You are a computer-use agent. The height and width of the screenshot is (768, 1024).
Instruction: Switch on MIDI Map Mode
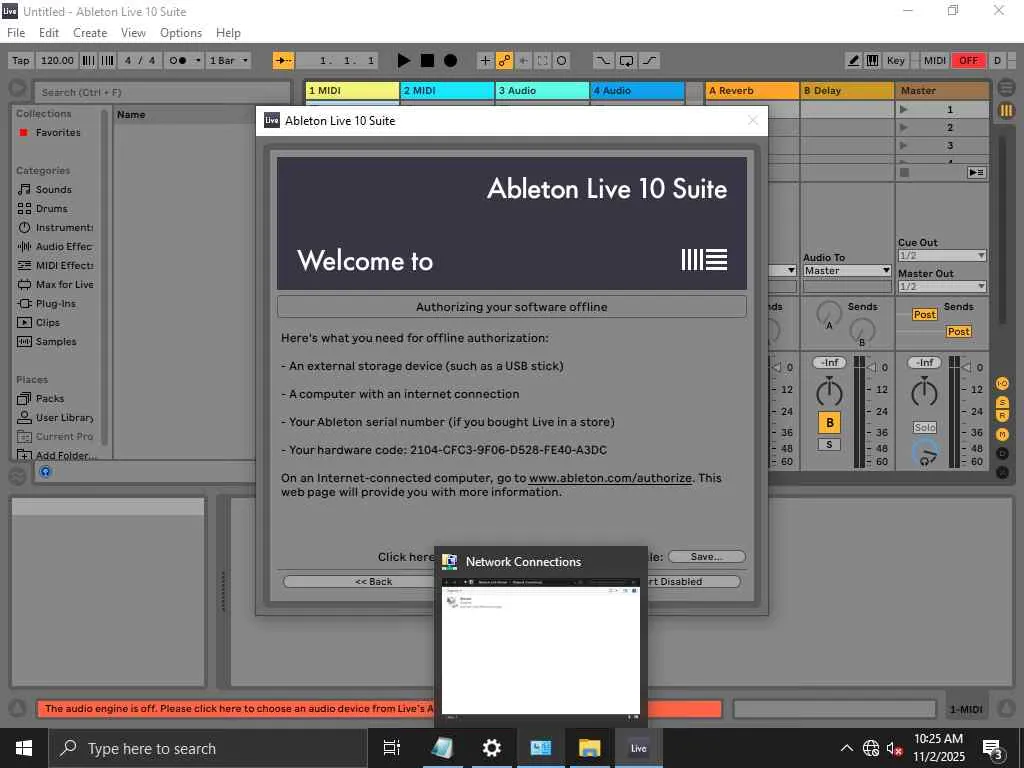(x=935, y=61)
